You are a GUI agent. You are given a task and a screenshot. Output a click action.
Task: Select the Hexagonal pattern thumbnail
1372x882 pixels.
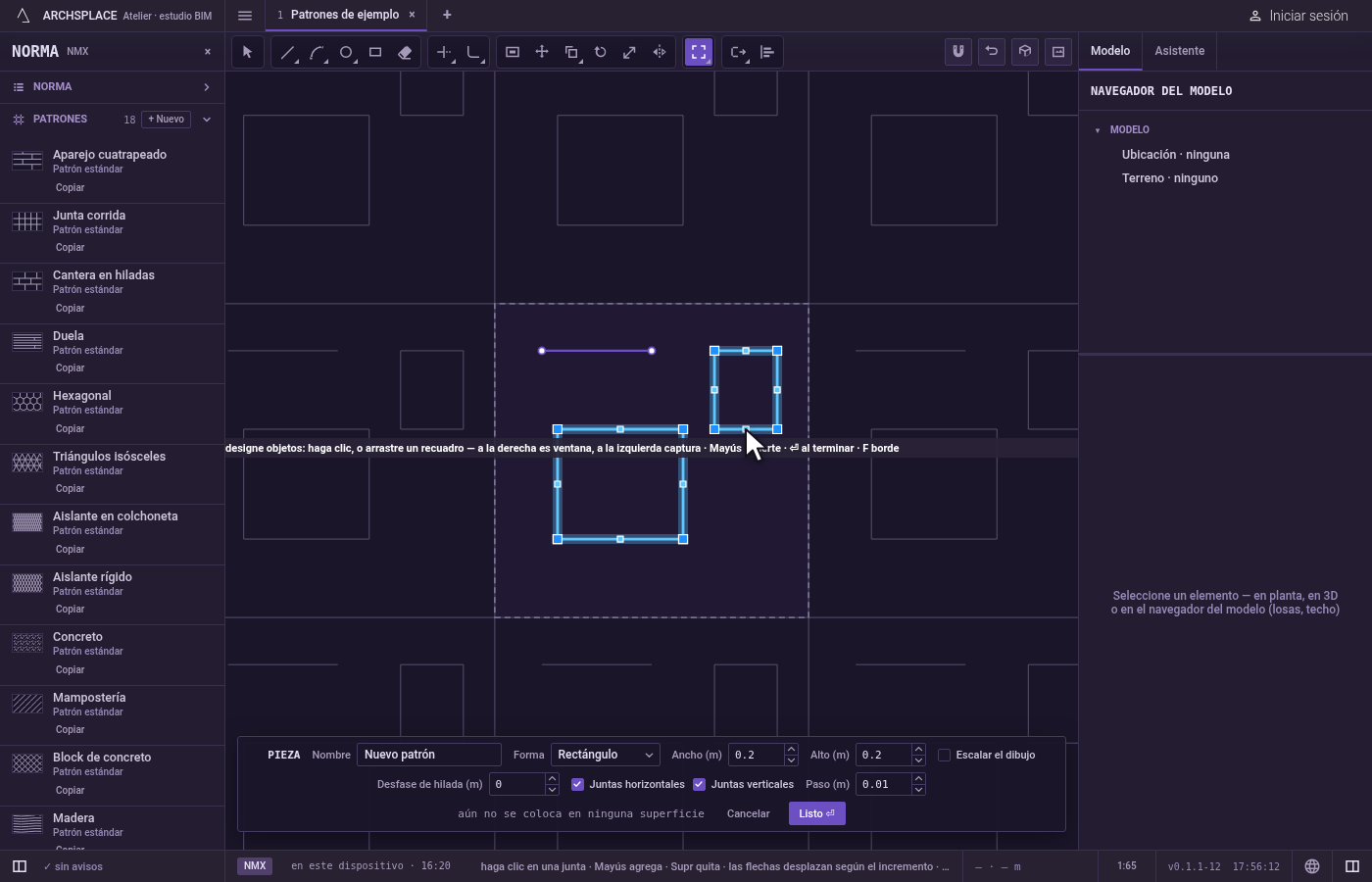[27, 402]
